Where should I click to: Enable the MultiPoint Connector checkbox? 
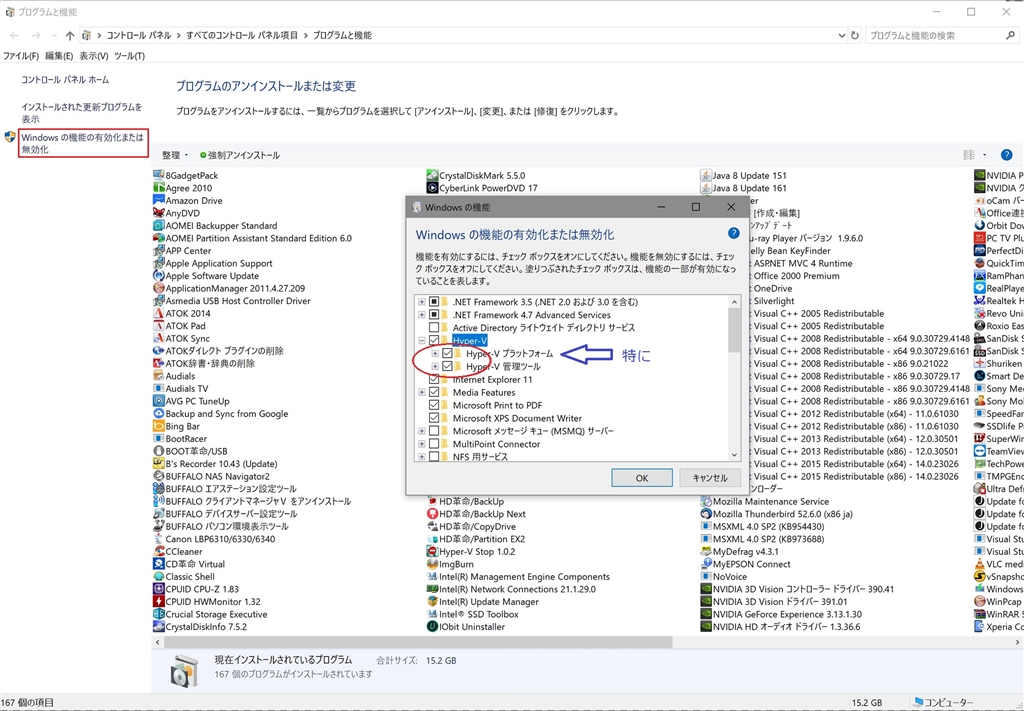pos(434,444)
